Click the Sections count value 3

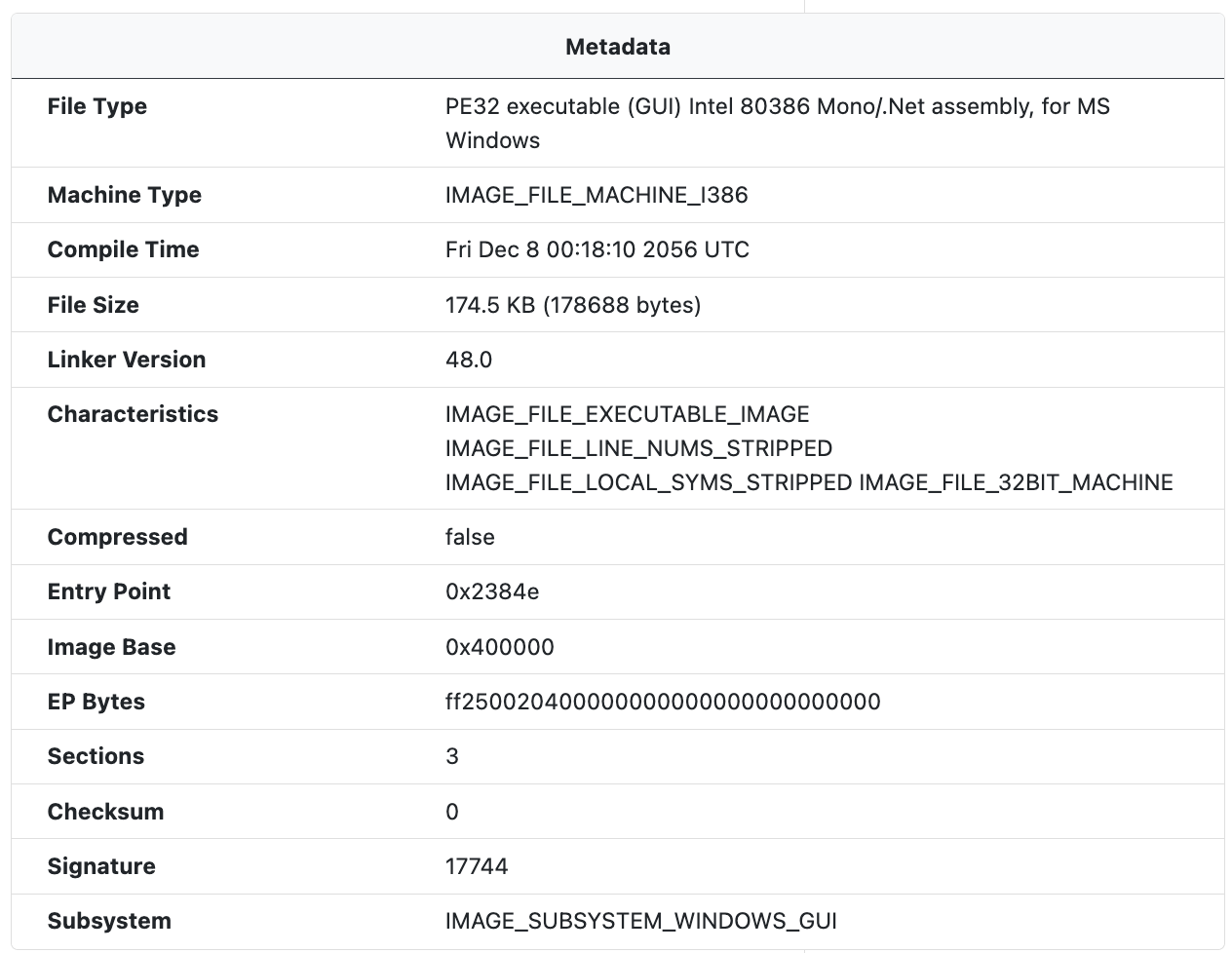coord(452,756)
